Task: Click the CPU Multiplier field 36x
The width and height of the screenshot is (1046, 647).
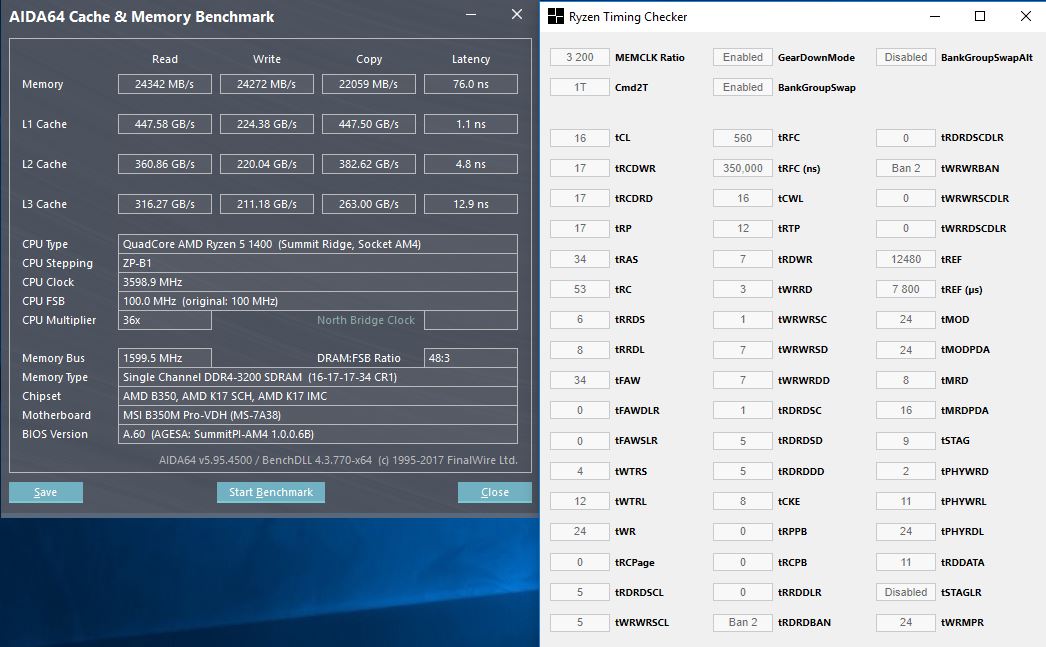Action: coord(165,320)
